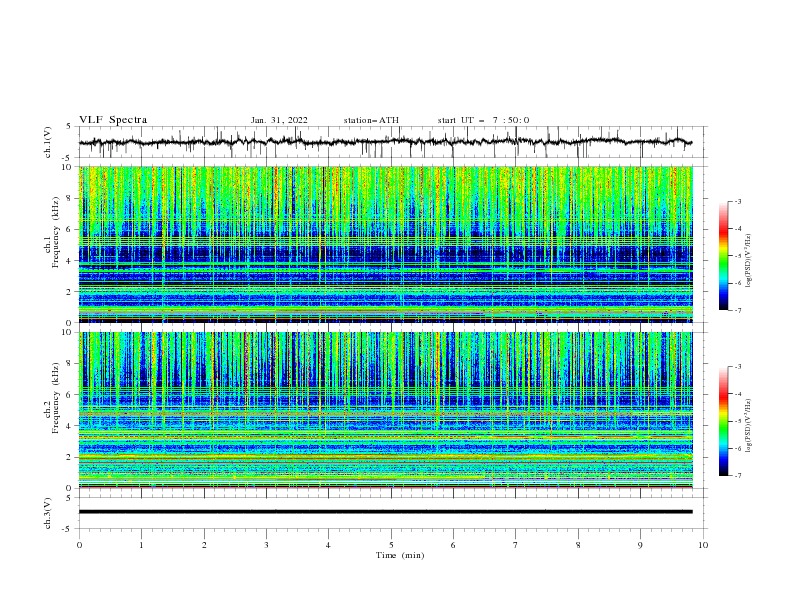Click the "8" minute tick label on time axis
This screenshot has height=612, width=792.
pyautogui.click(x=578, y=545)
